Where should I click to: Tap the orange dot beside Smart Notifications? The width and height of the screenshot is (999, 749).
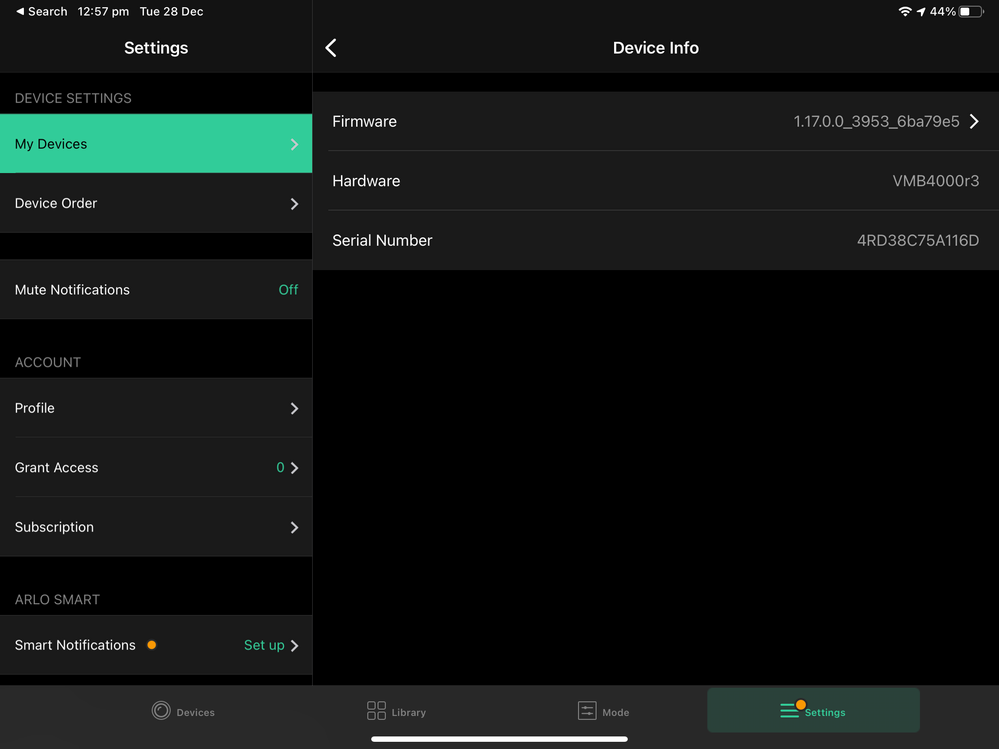(x=152, y=645)
